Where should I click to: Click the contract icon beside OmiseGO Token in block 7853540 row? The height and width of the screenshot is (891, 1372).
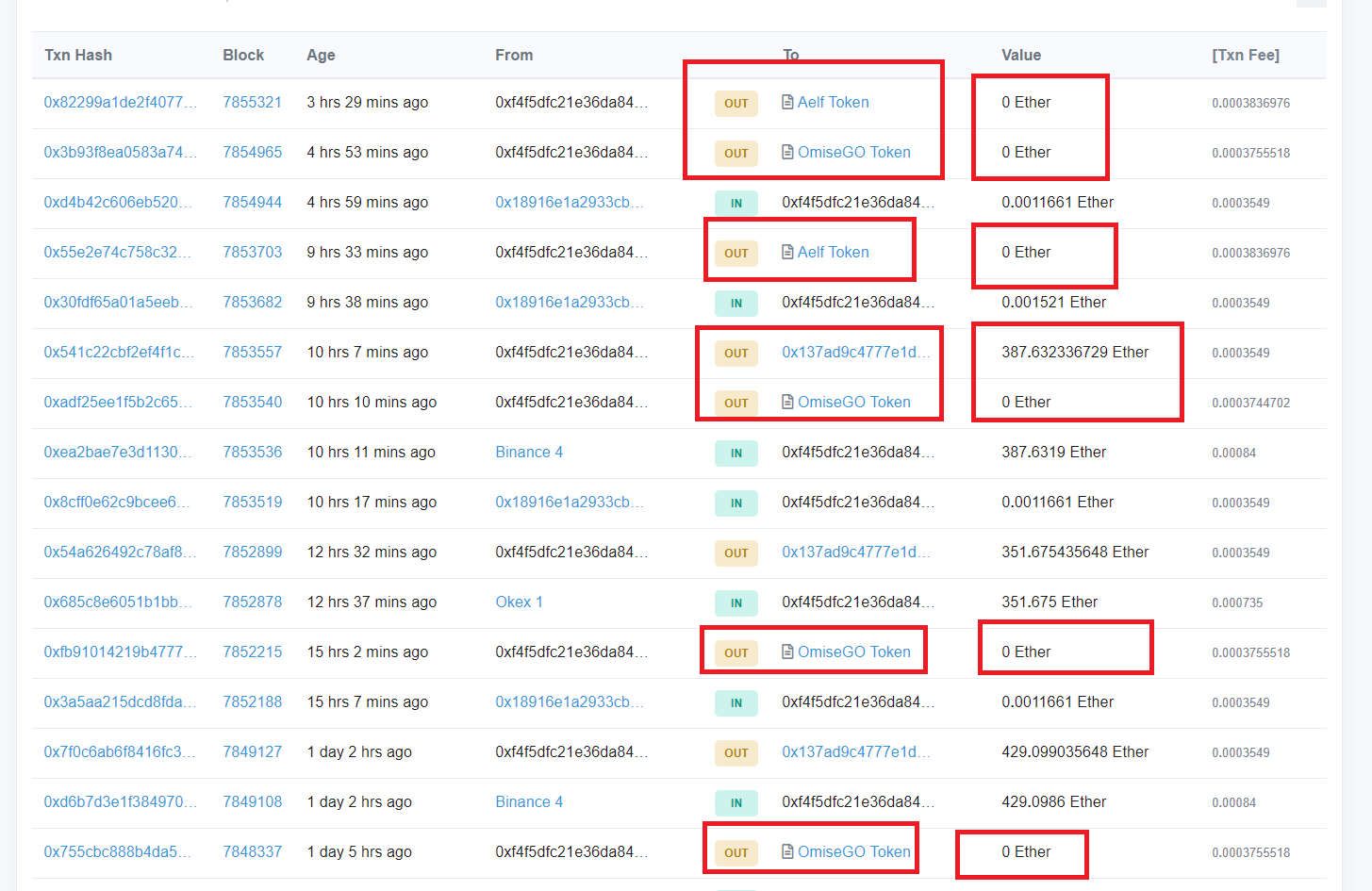787,402
